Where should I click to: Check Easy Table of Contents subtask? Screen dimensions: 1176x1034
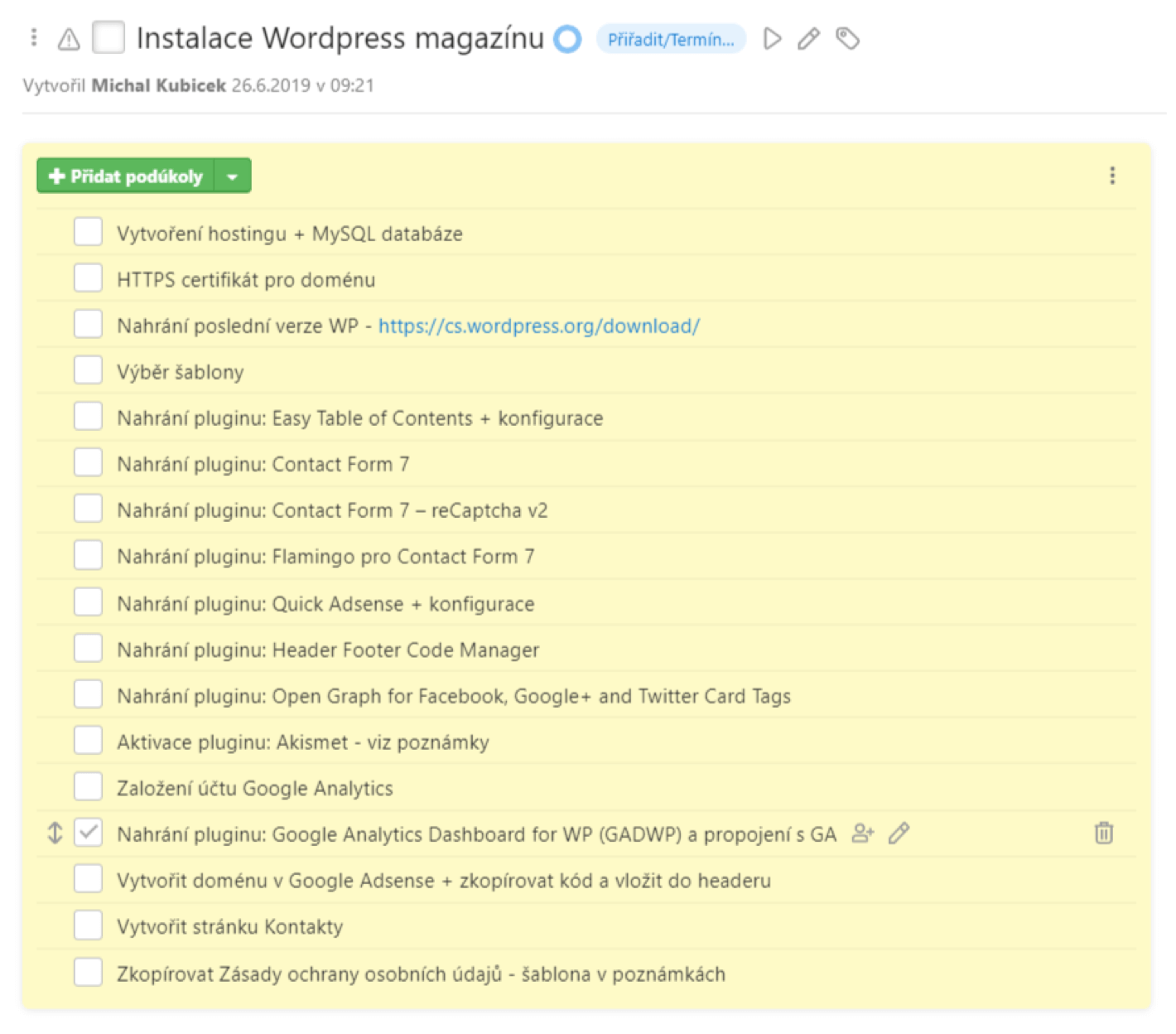[x=88, y=417]
